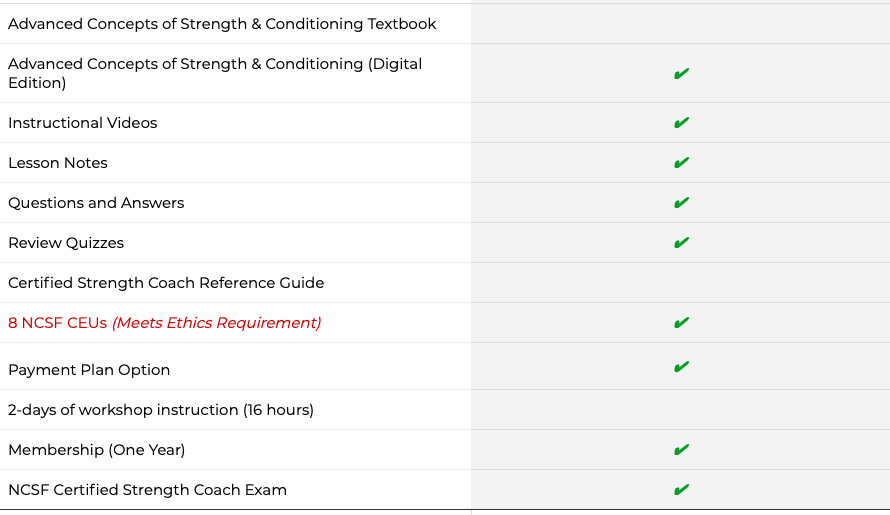This screenshot has height=515, width=890.
Task: Click 'Lesson Notes' row label
Action: [57, 163]
